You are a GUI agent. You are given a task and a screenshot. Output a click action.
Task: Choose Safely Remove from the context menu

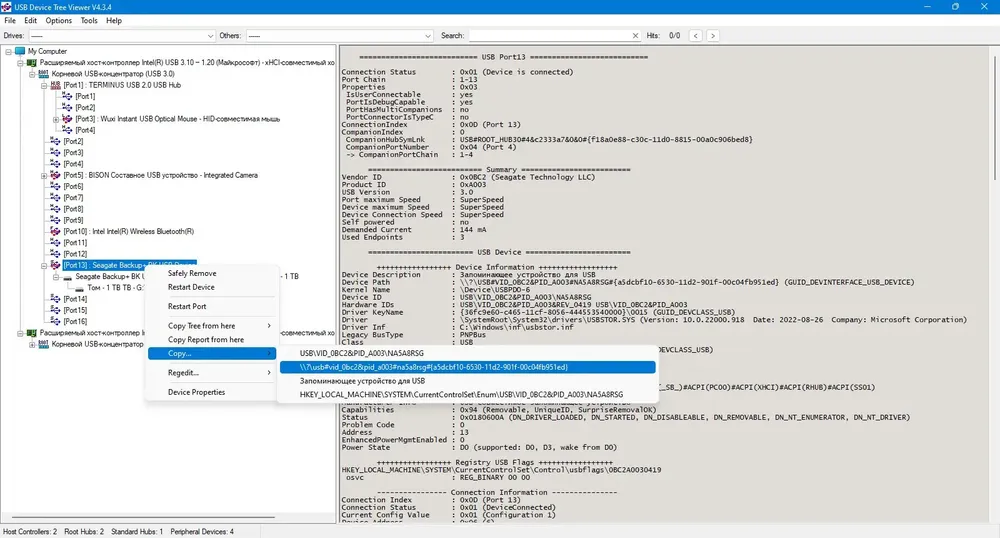tap(192, 273)
